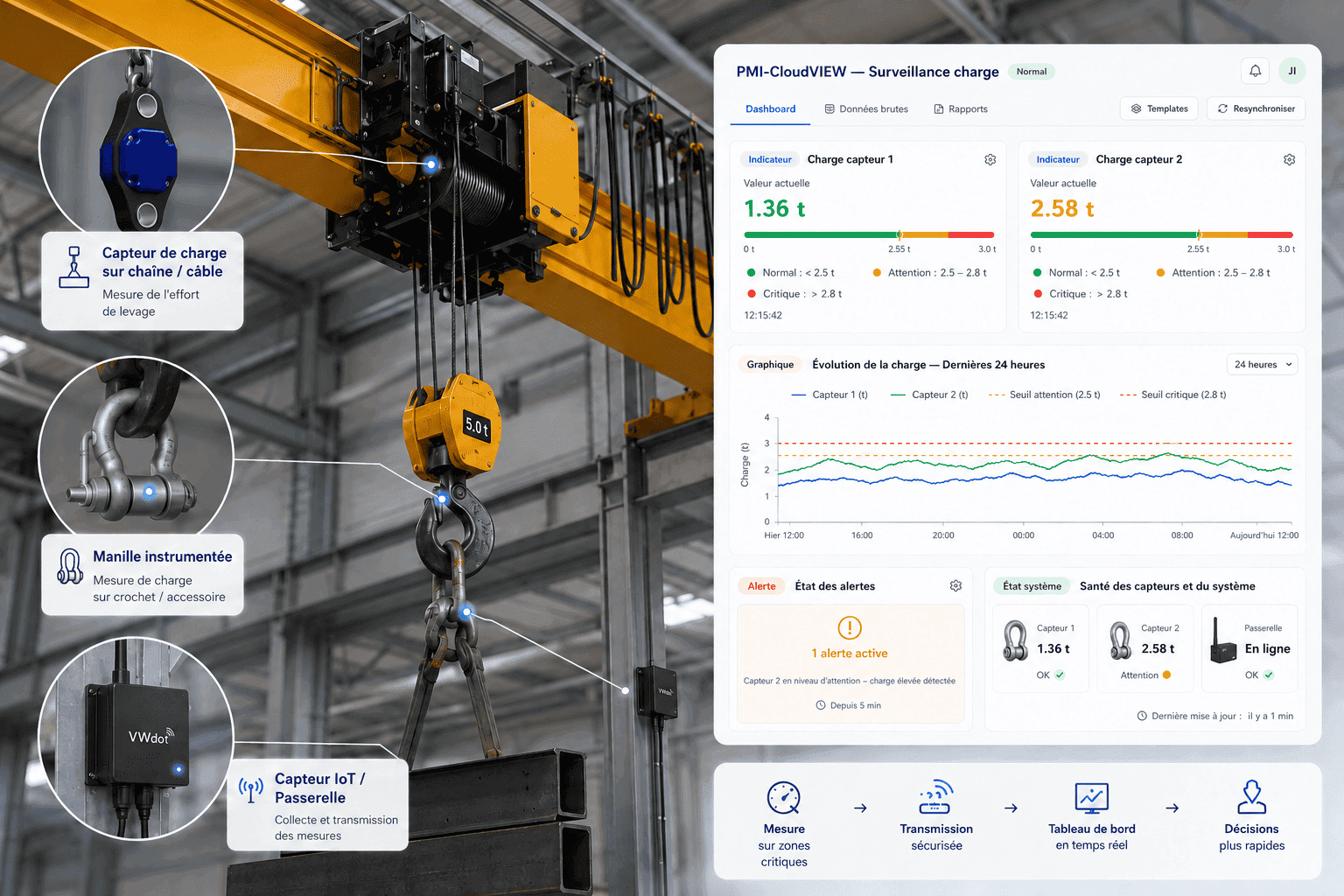Click the Mesure gauge icon
The width and height of the screenshot is (1344, 896).
[784, 798]
